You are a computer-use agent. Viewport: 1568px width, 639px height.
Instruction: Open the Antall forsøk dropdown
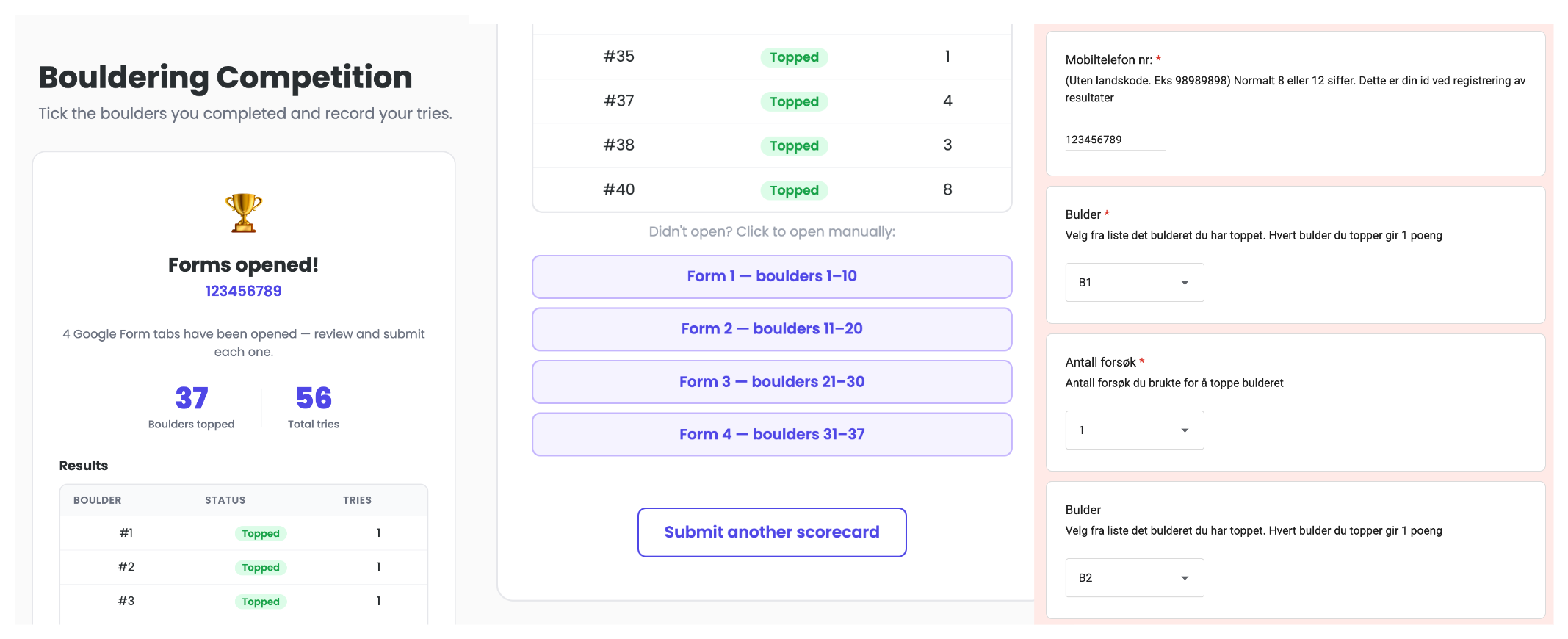[x=1134, y=430]
